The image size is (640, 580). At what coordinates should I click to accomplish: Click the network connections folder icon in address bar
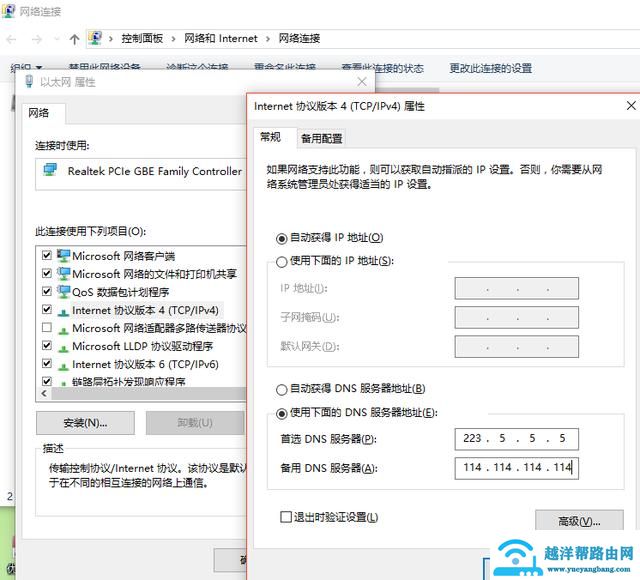click(96, 39)
